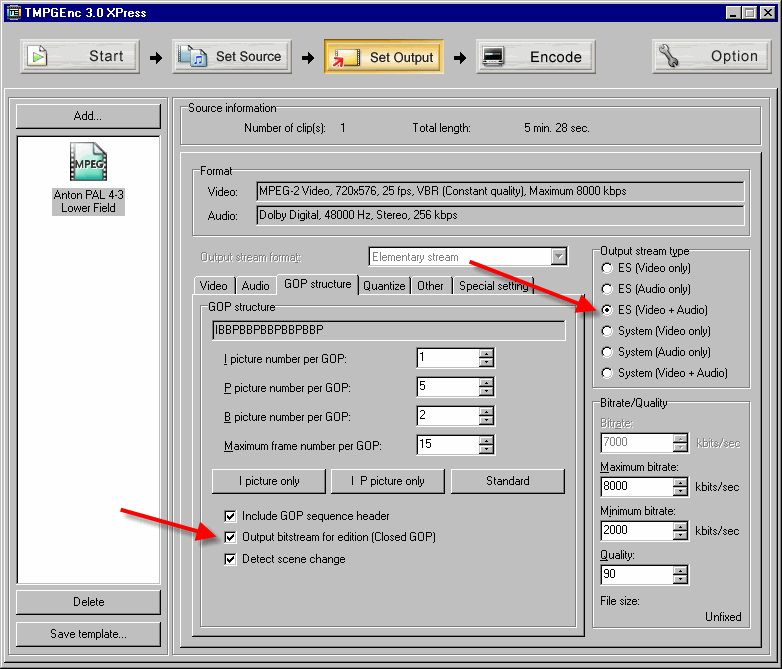Increase B picture number per GOP
This screenshot has height=669, width=782.
point(486,411)
